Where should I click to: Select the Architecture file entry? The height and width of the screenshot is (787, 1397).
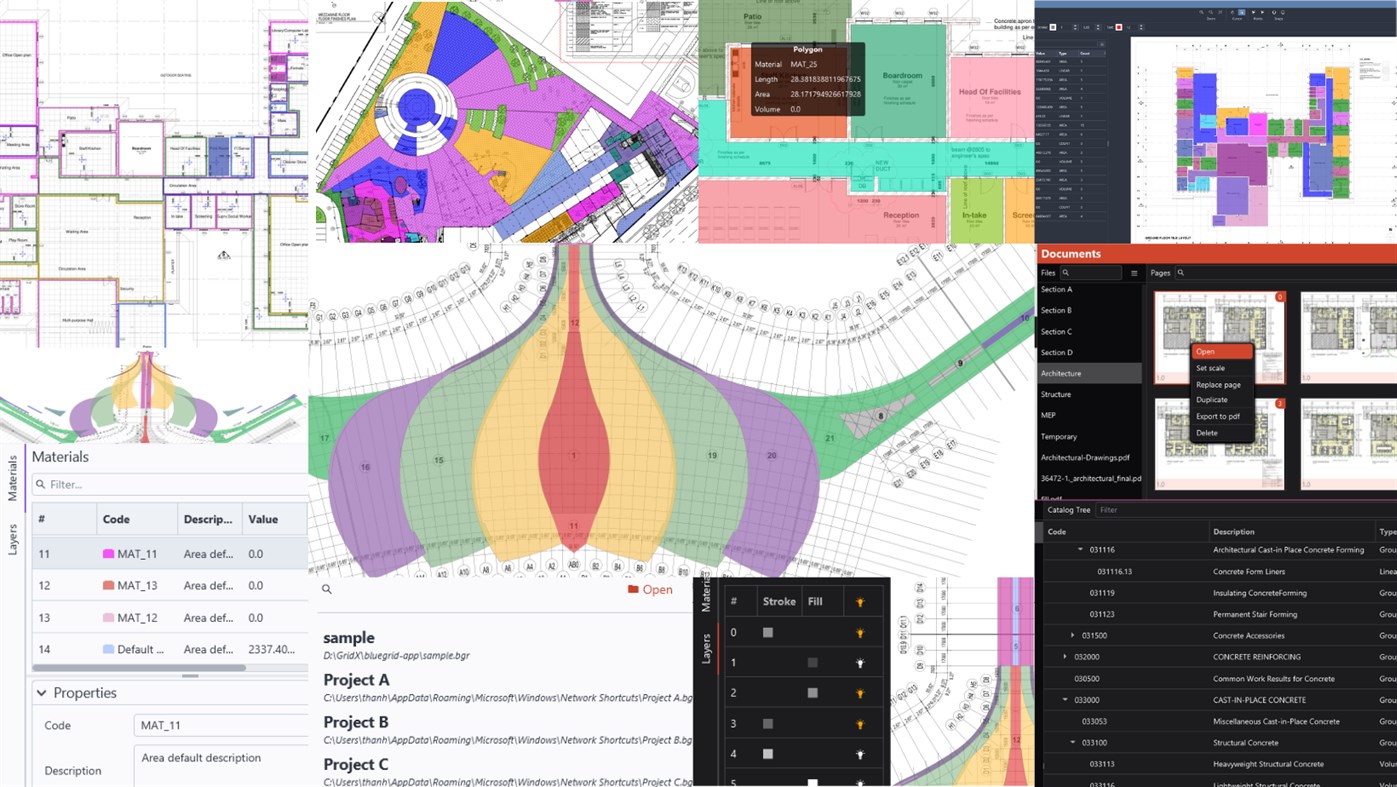[1090, 373]
